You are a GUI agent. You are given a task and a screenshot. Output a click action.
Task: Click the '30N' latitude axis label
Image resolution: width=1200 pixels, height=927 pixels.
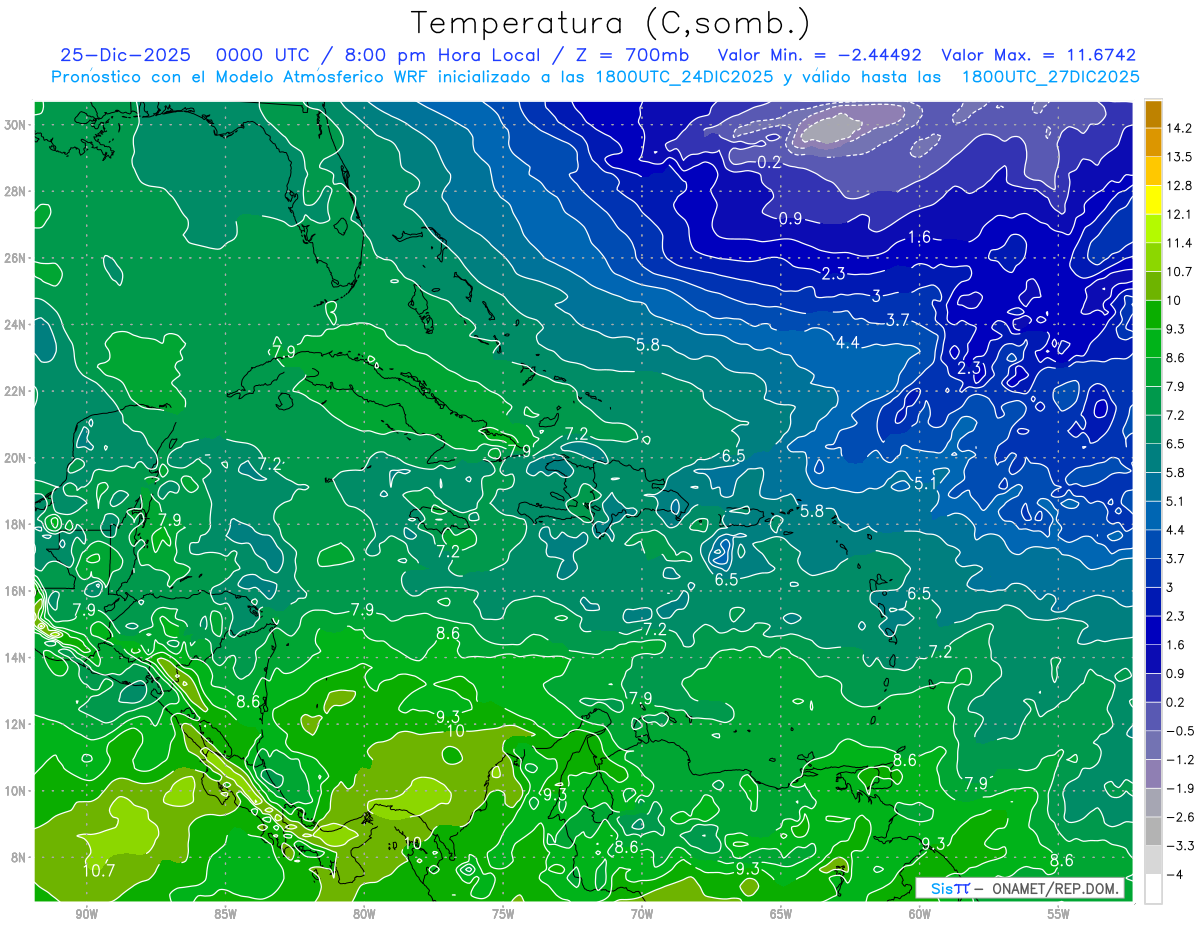[16, 124]
